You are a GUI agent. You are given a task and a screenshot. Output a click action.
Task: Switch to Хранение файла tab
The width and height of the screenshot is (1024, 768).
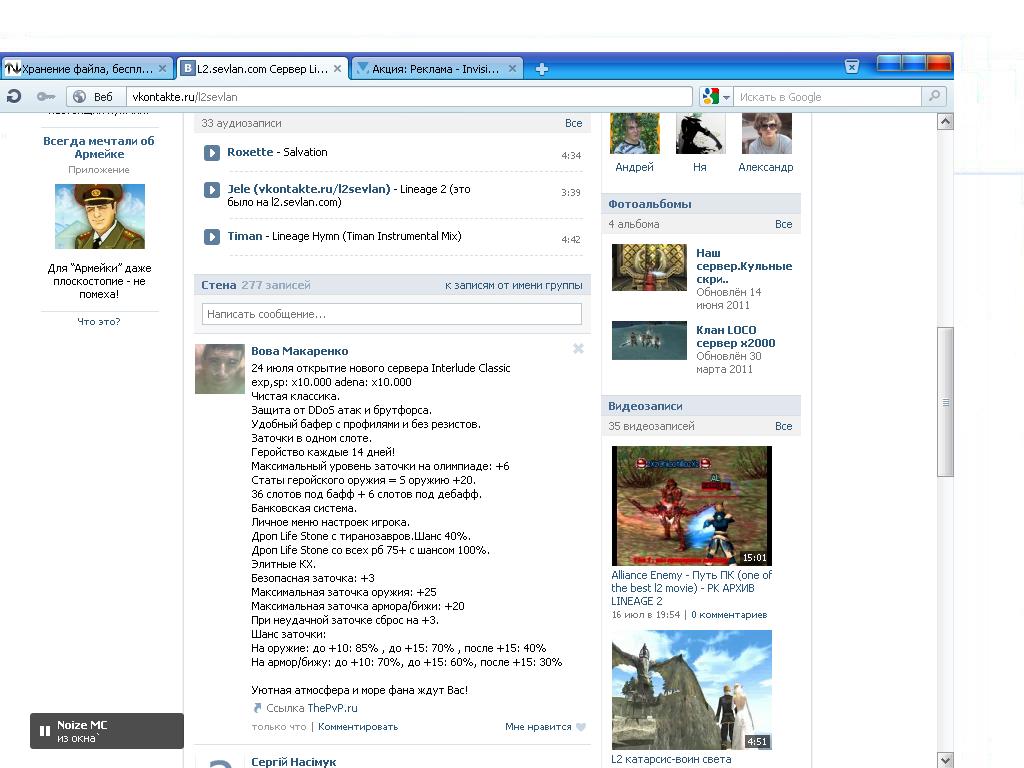click(x=88, y=69)
